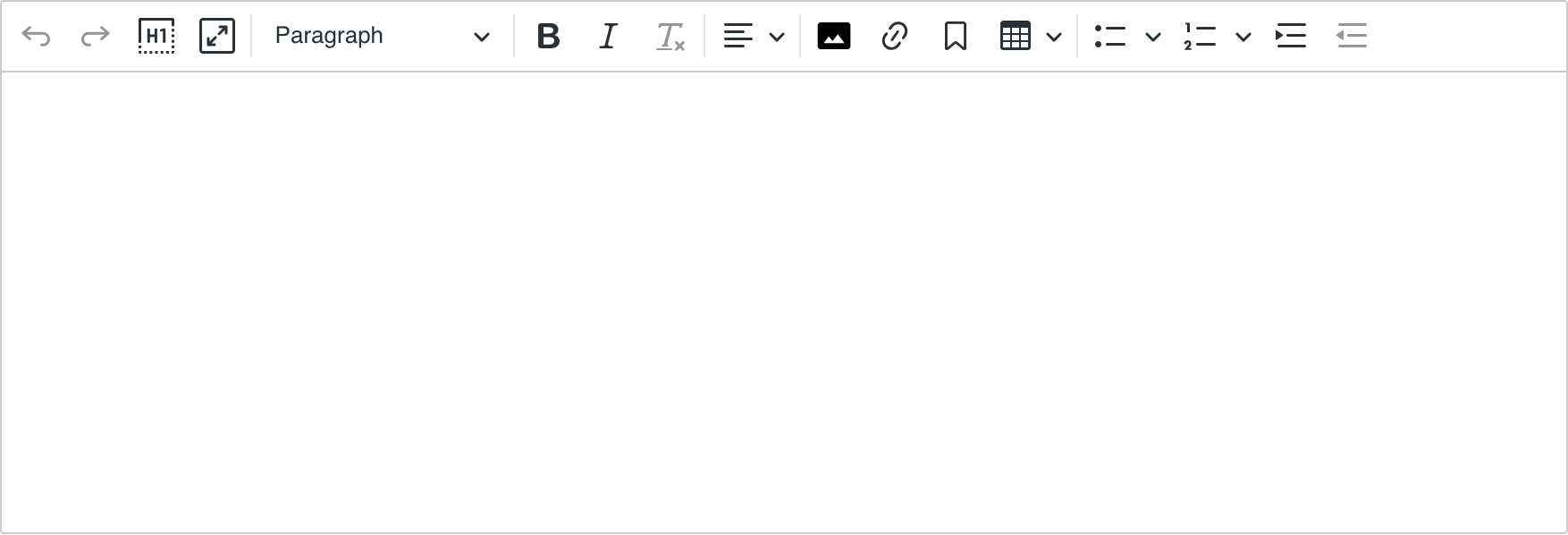The height and width of the screenshot is (535, 1568).
Task: Undo the last action
Action: click(x=36, y=37)
